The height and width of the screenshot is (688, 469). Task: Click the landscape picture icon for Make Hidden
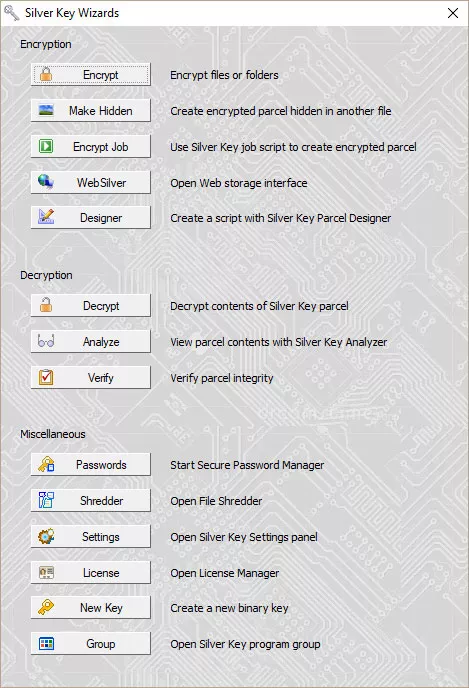[x=46, y=110]
